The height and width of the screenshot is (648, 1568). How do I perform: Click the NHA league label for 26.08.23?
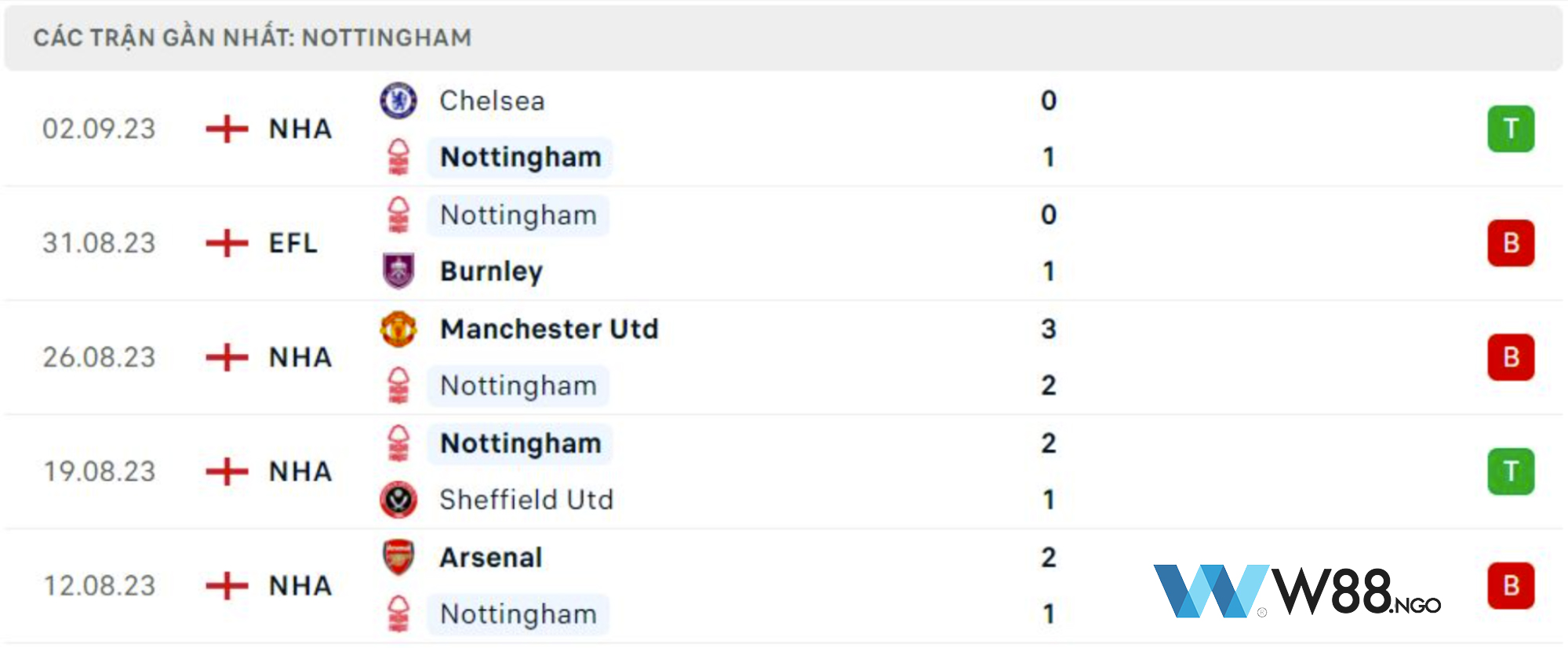[x=300, y=357]
